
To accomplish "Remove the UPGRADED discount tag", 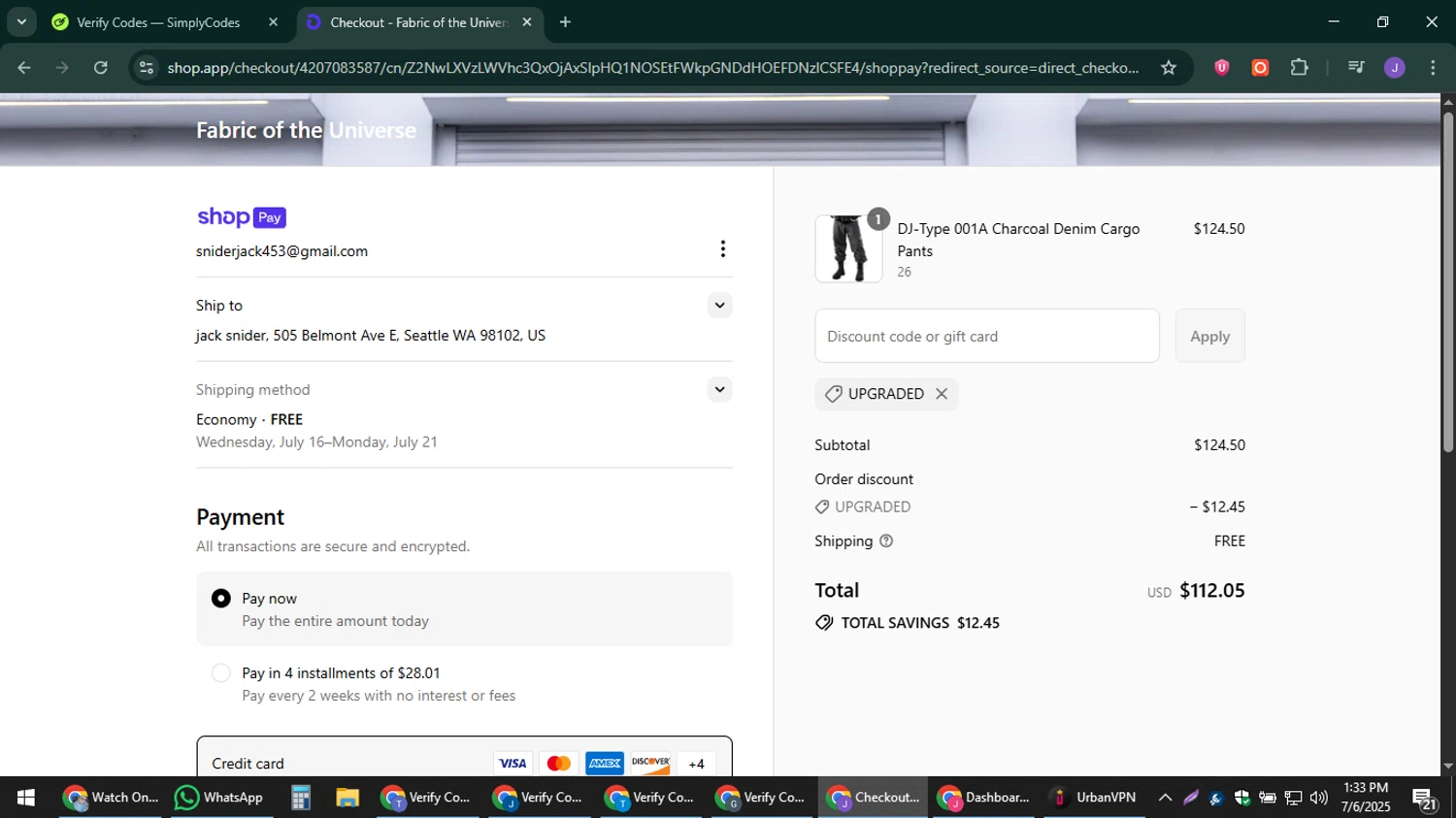I will (x=942, y=394).
